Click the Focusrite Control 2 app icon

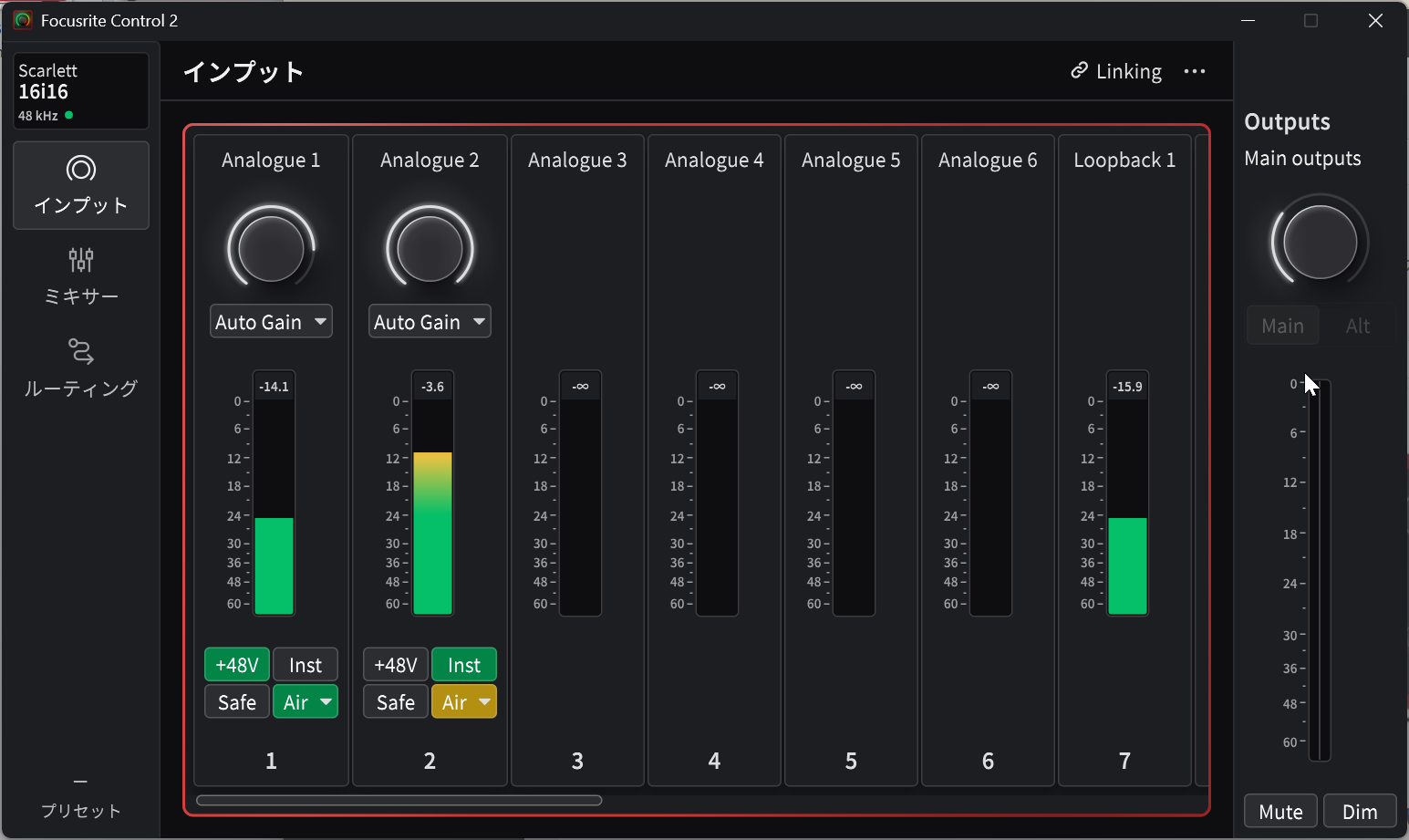[x=23, y=20]
